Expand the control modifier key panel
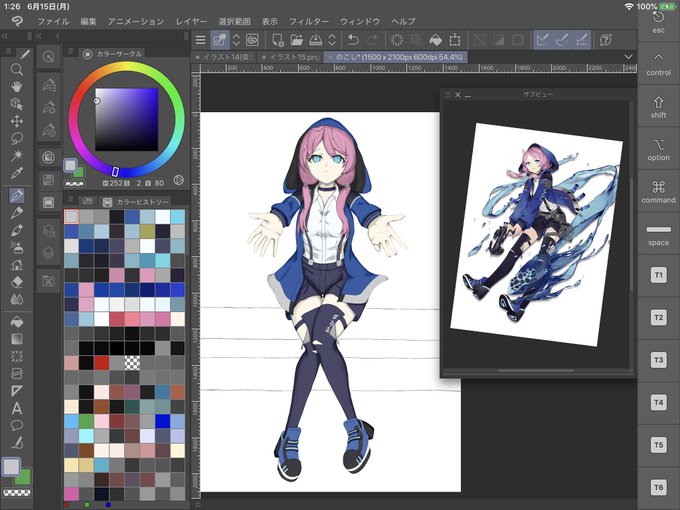Viewport: 680px width, 510px height. pyautogui.click(x=658, y=64)
